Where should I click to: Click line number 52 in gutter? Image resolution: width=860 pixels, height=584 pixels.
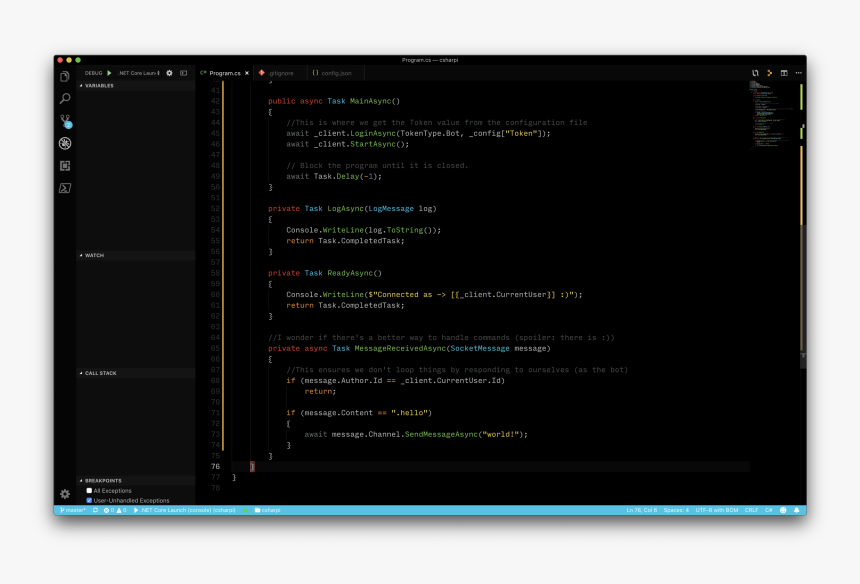(216, 209)
